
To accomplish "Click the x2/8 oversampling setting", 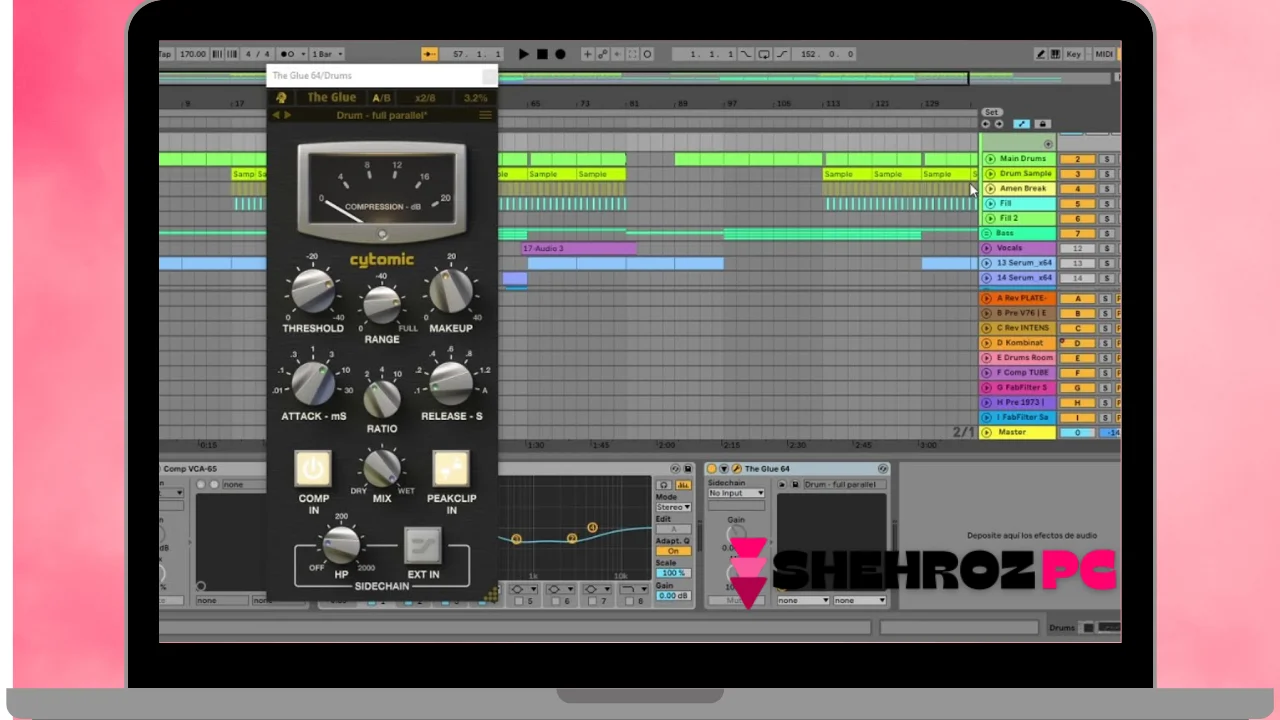I will click(425, 98).
